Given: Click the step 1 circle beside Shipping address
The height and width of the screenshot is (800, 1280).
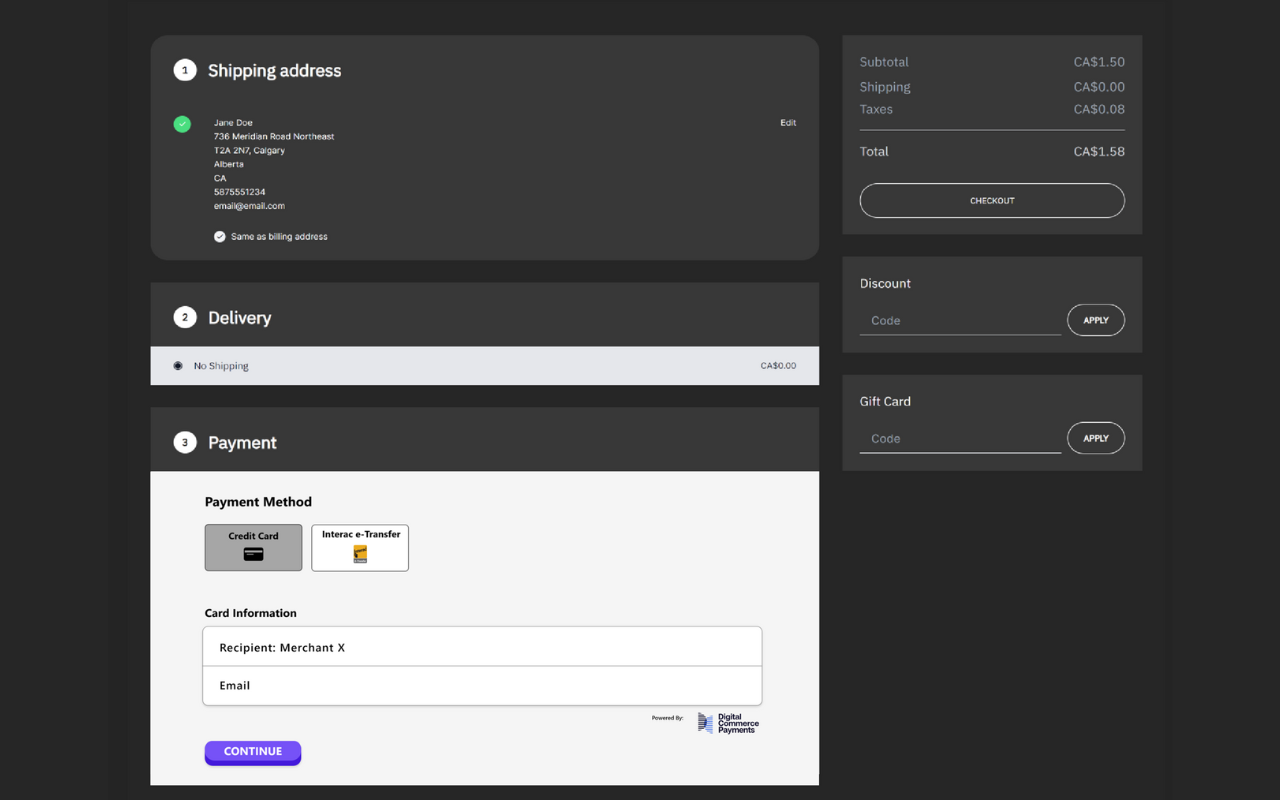Looking at the screenshot, I should click(185, 70).
